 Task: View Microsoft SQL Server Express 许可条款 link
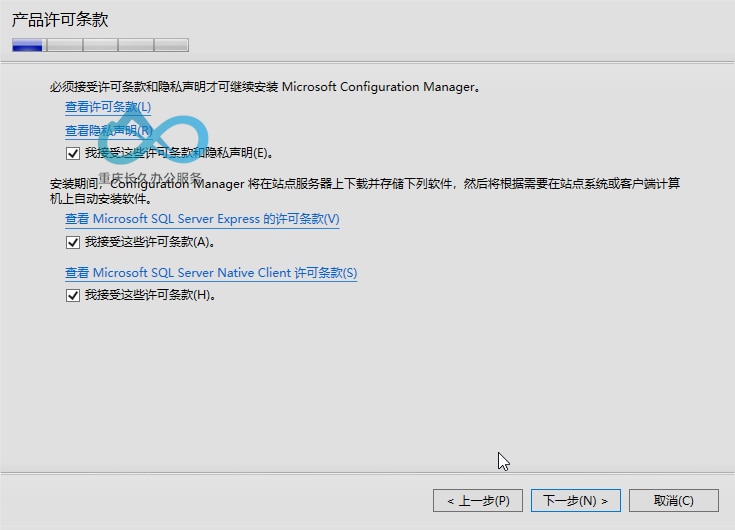tap(202, 219)
